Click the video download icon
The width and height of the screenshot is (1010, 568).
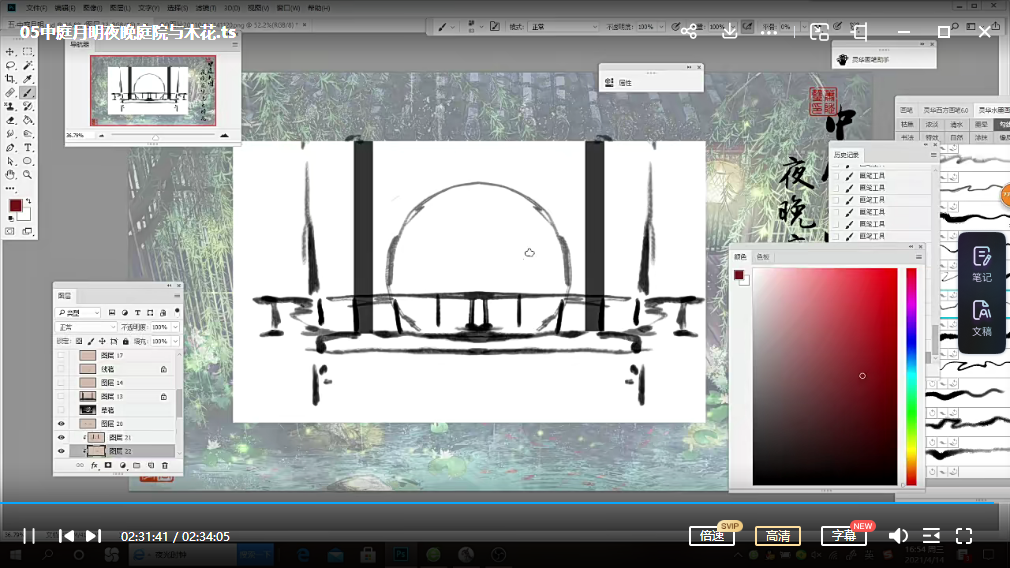[730, 31]
